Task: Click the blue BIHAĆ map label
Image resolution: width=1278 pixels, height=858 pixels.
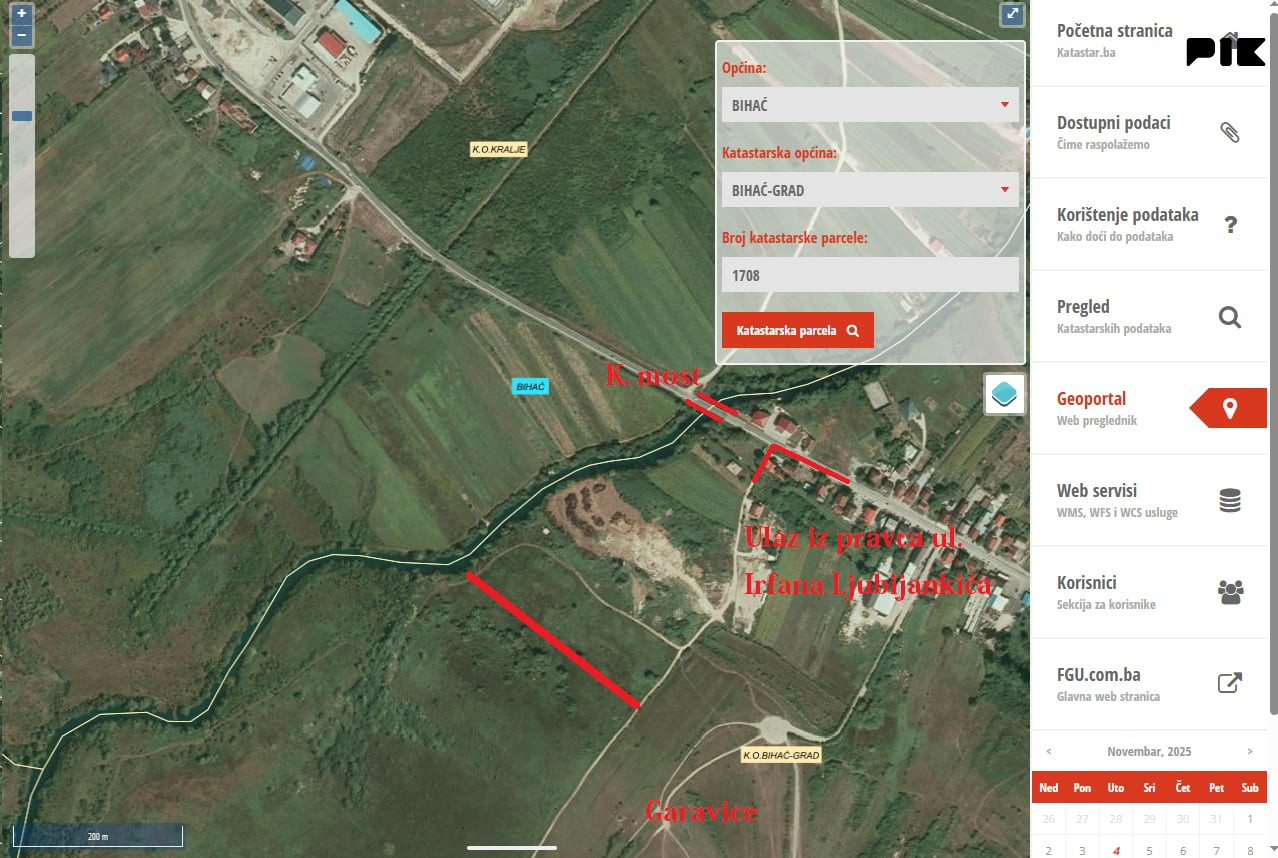Action: (x=530, y=386)
